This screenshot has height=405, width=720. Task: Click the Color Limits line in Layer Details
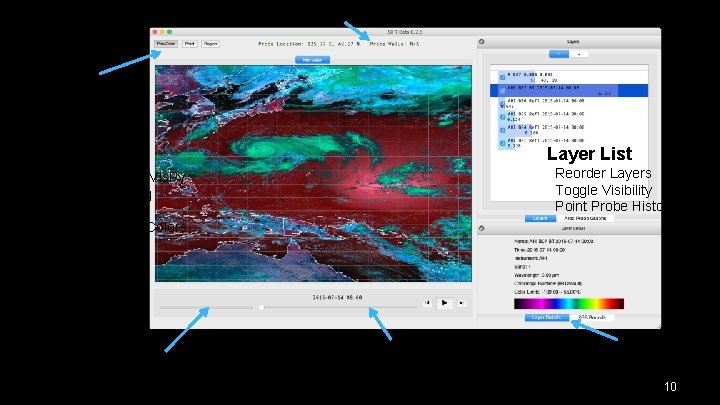click(x=547, y=292)
